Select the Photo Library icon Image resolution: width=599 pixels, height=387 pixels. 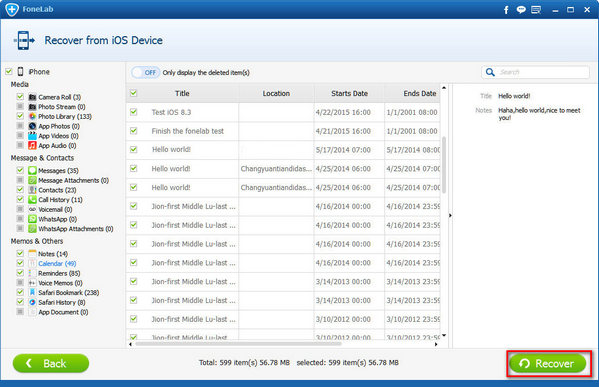[x=32, y=116]
